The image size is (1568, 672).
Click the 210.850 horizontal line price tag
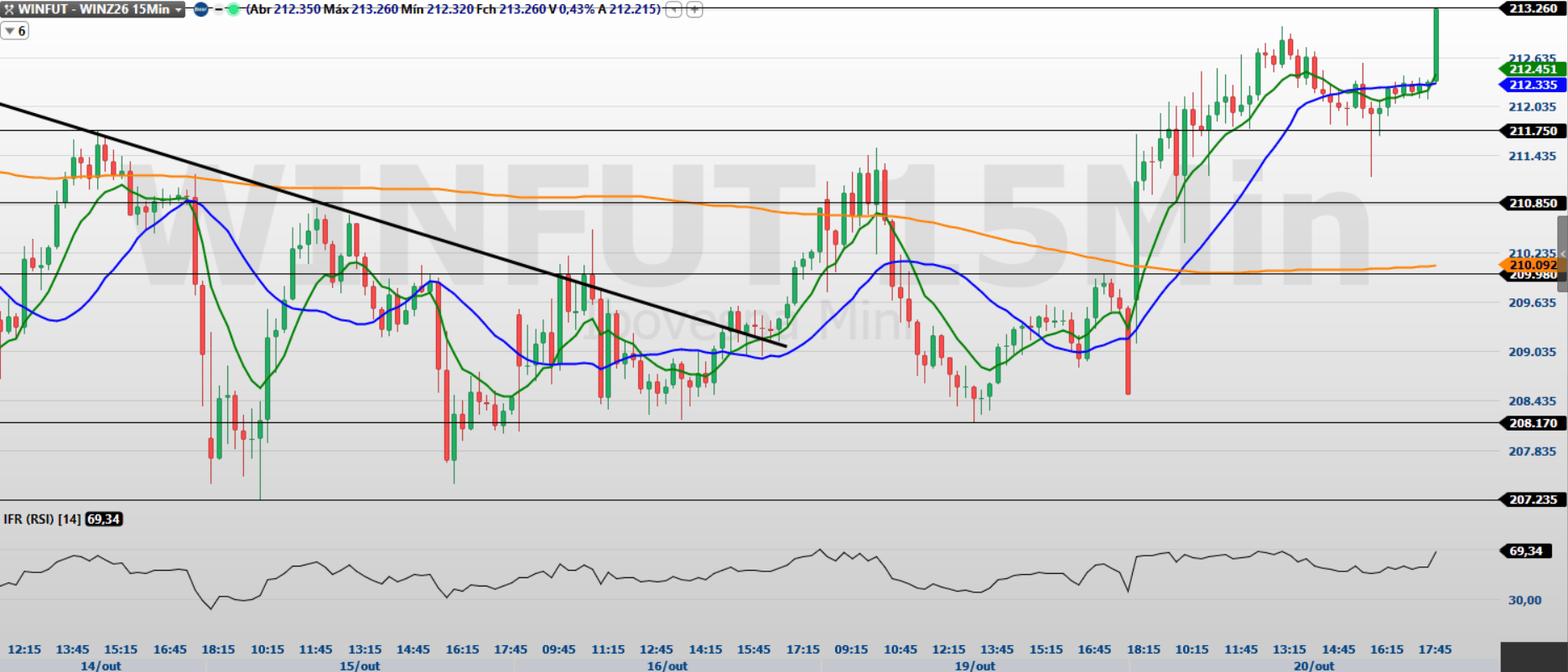[1532, 203]
